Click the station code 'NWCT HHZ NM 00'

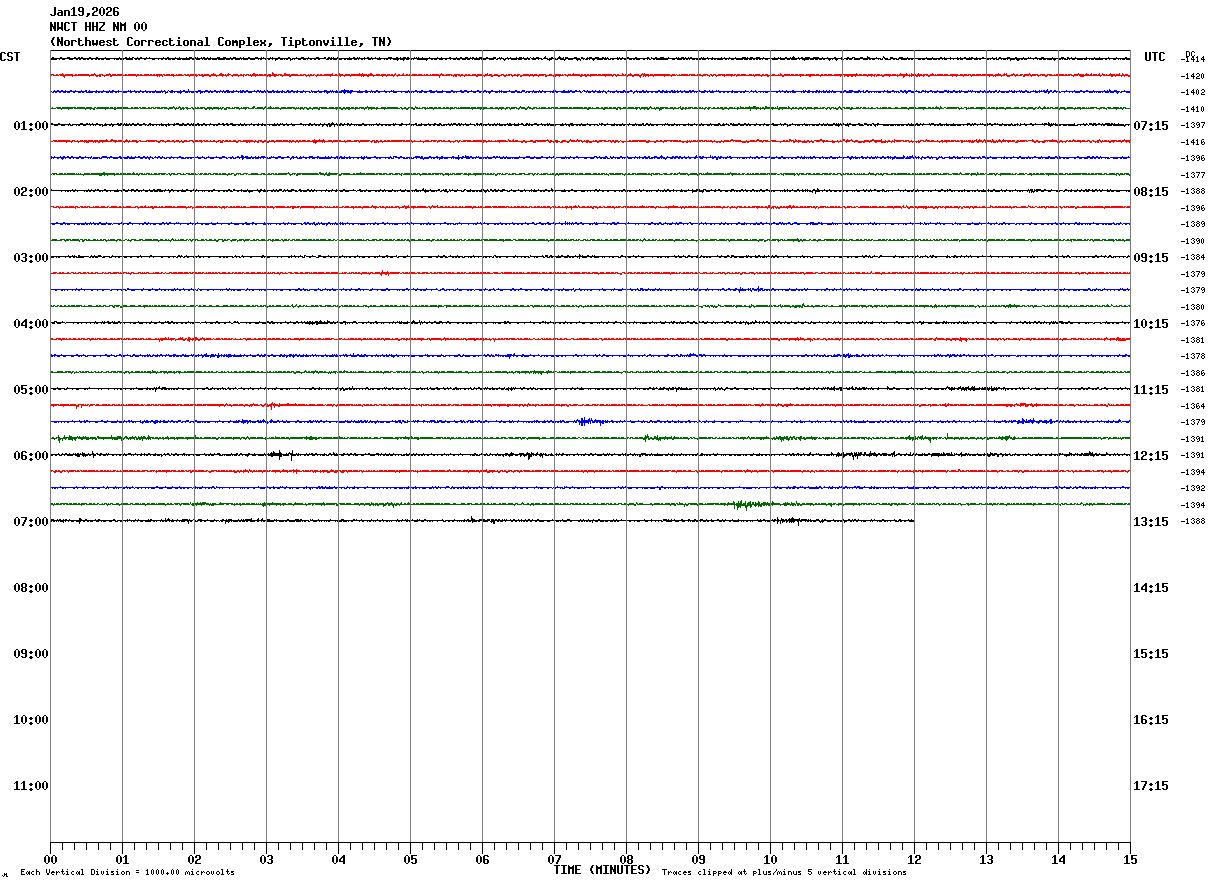[x=98, y=27]
